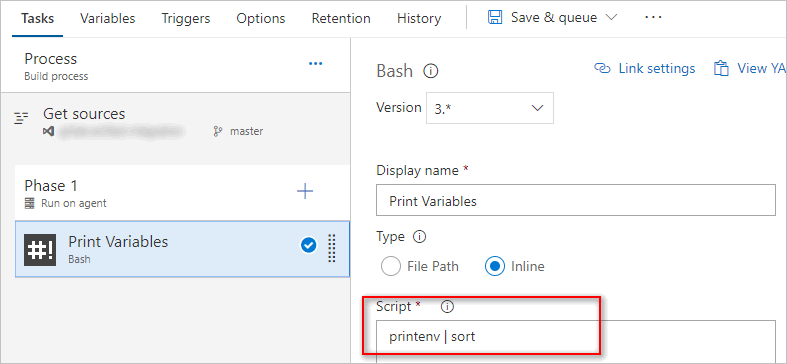This screenshot has height=364, width=787.
Task: Click Link settings
Action: click(657, 68)
